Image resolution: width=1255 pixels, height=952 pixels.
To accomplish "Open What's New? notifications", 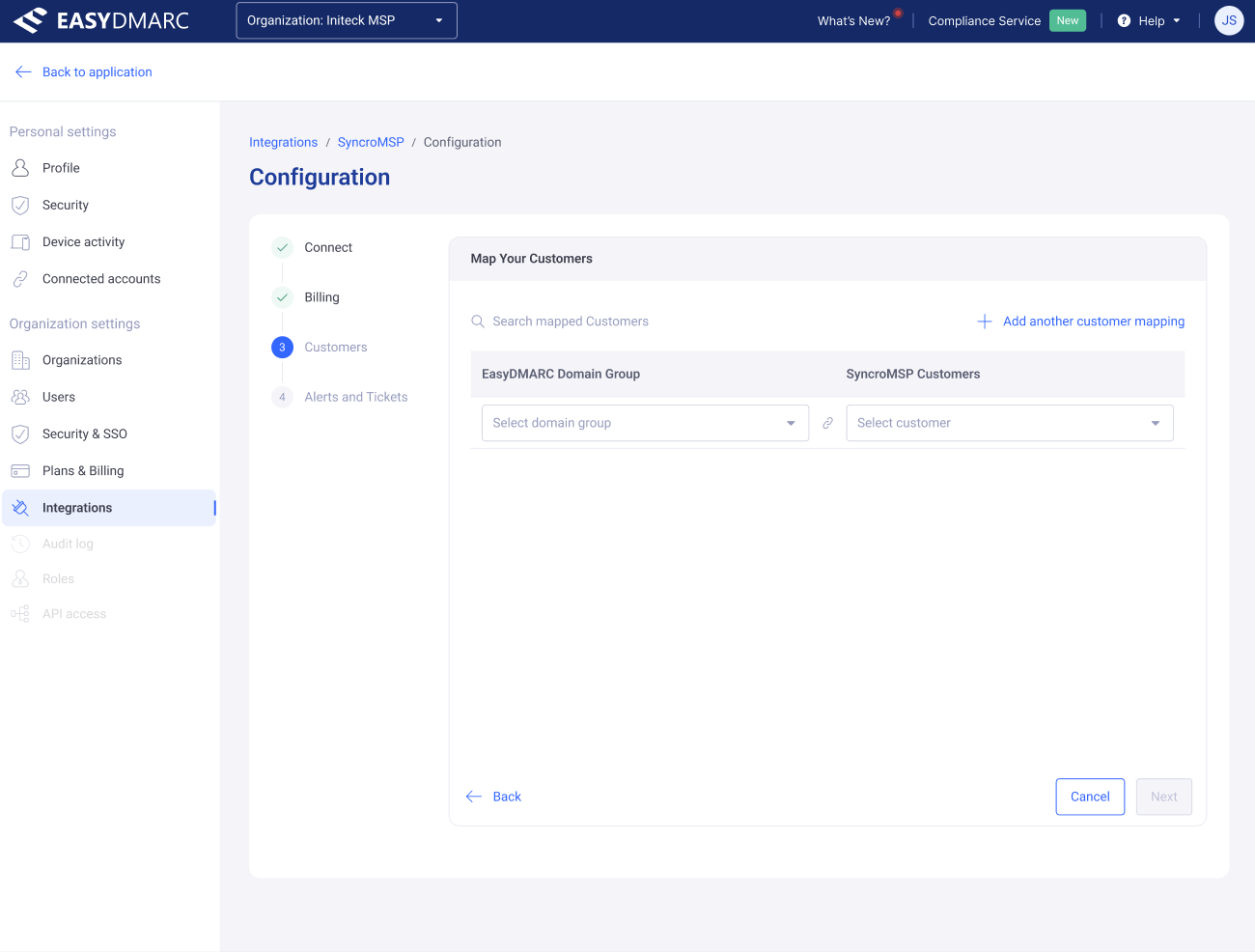I will [x=853, y=20].
